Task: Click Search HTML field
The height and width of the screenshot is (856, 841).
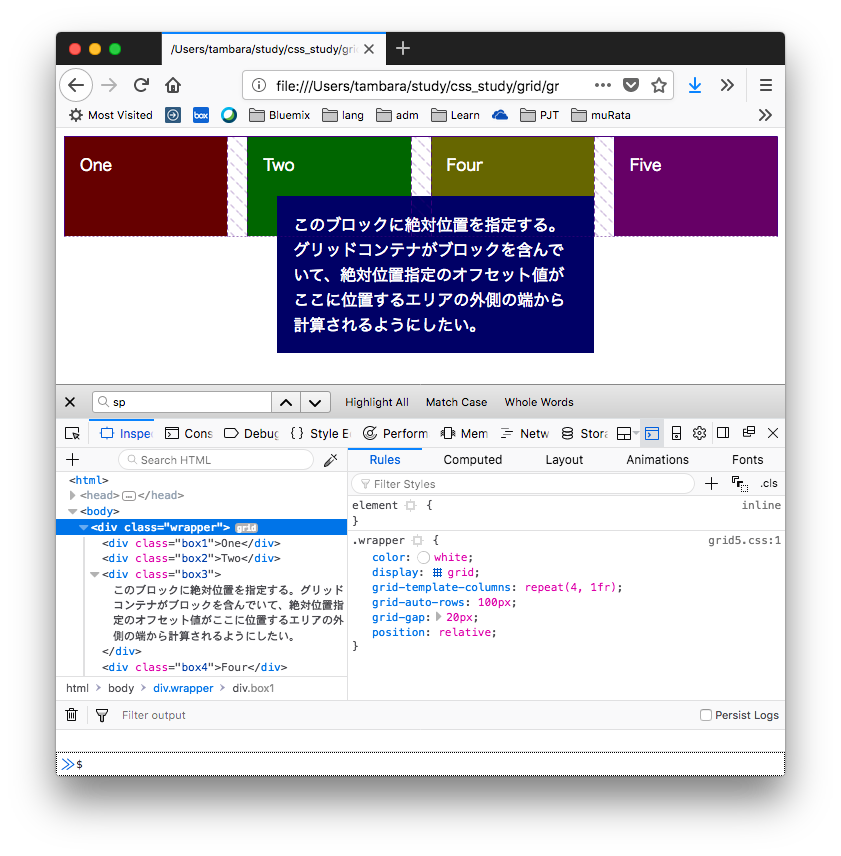Action: point(216,460)
